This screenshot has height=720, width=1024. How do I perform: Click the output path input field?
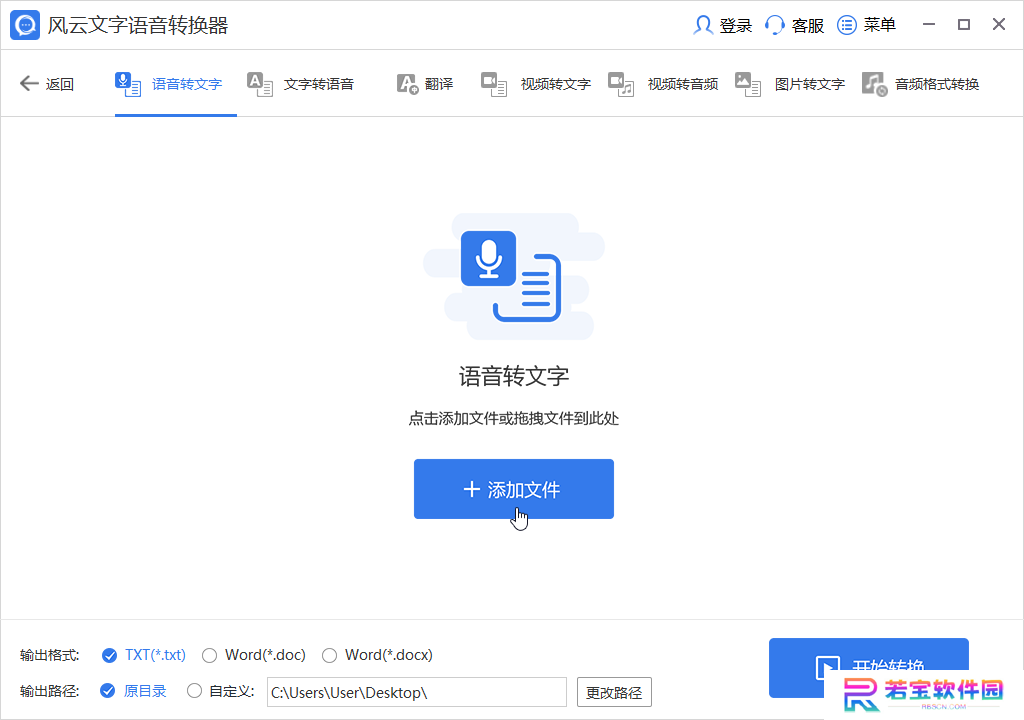(x=417, y=693)
